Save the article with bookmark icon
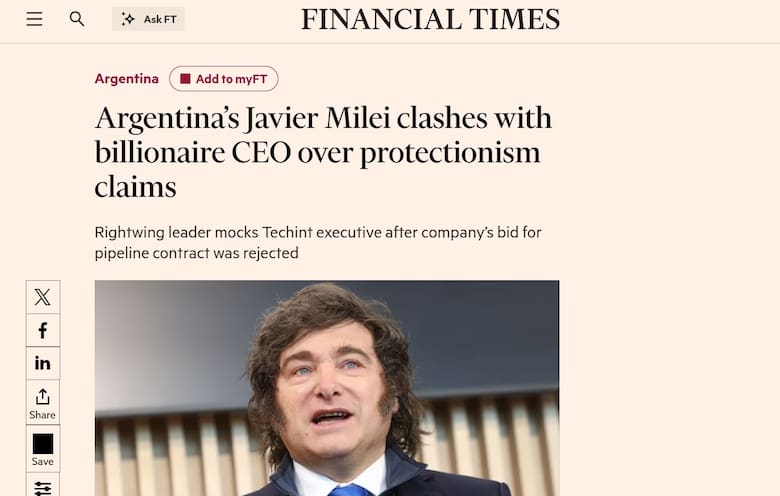780x496 pixels. pos(42,443)
